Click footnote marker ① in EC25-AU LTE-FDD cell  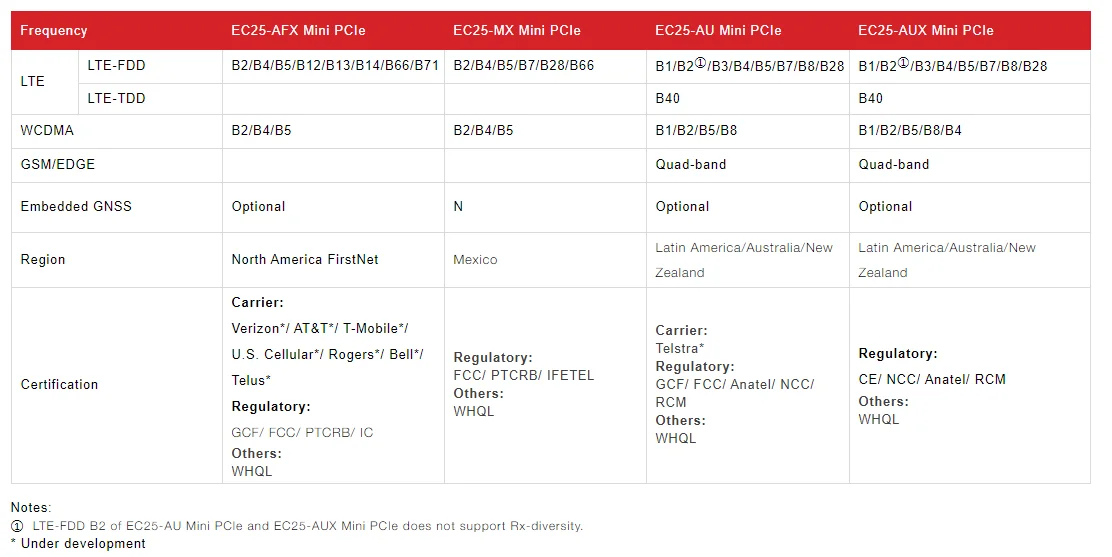700,64
